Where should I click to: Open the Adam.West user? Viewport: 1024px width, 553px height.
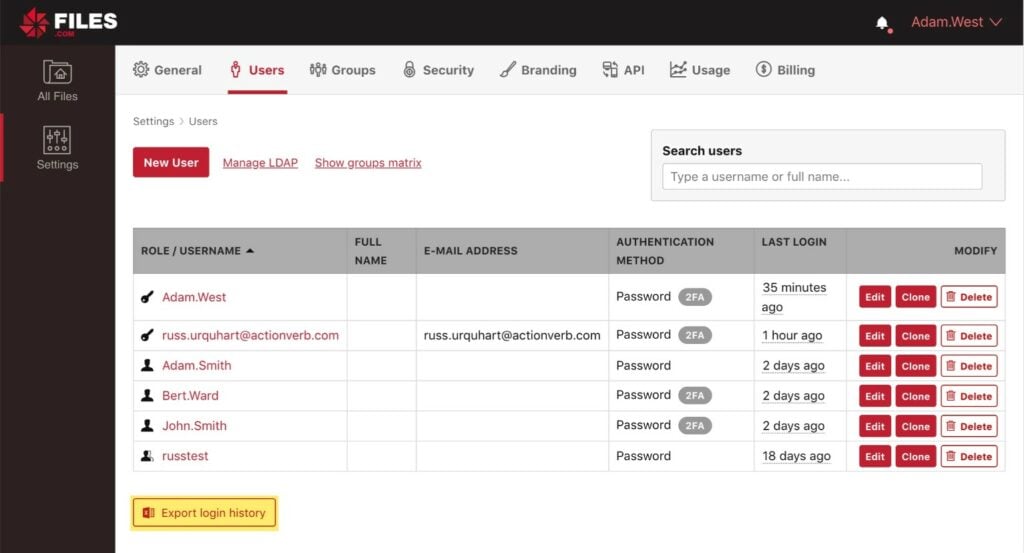tap(194, 297)
